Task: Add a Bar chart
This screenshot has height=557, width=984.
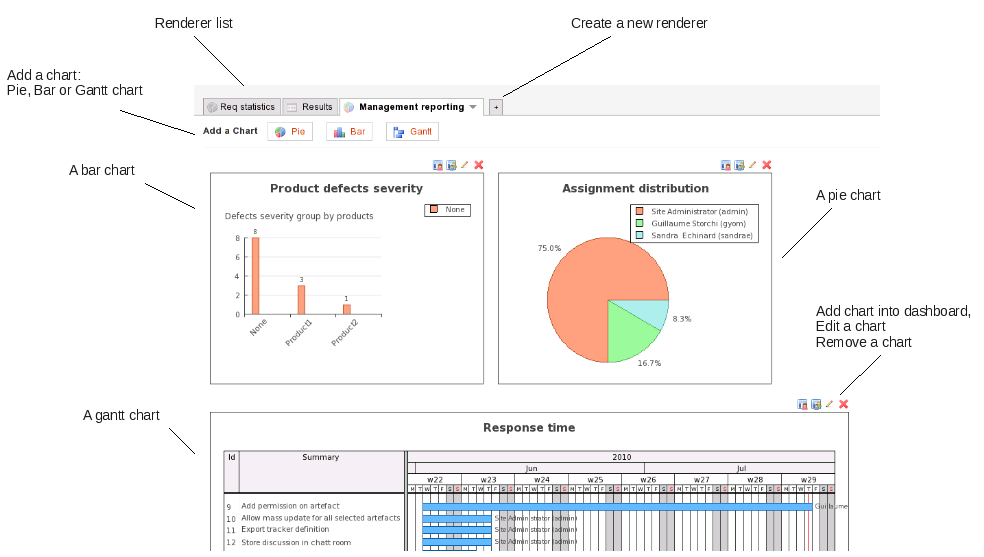Action: [x=350, y=132]
